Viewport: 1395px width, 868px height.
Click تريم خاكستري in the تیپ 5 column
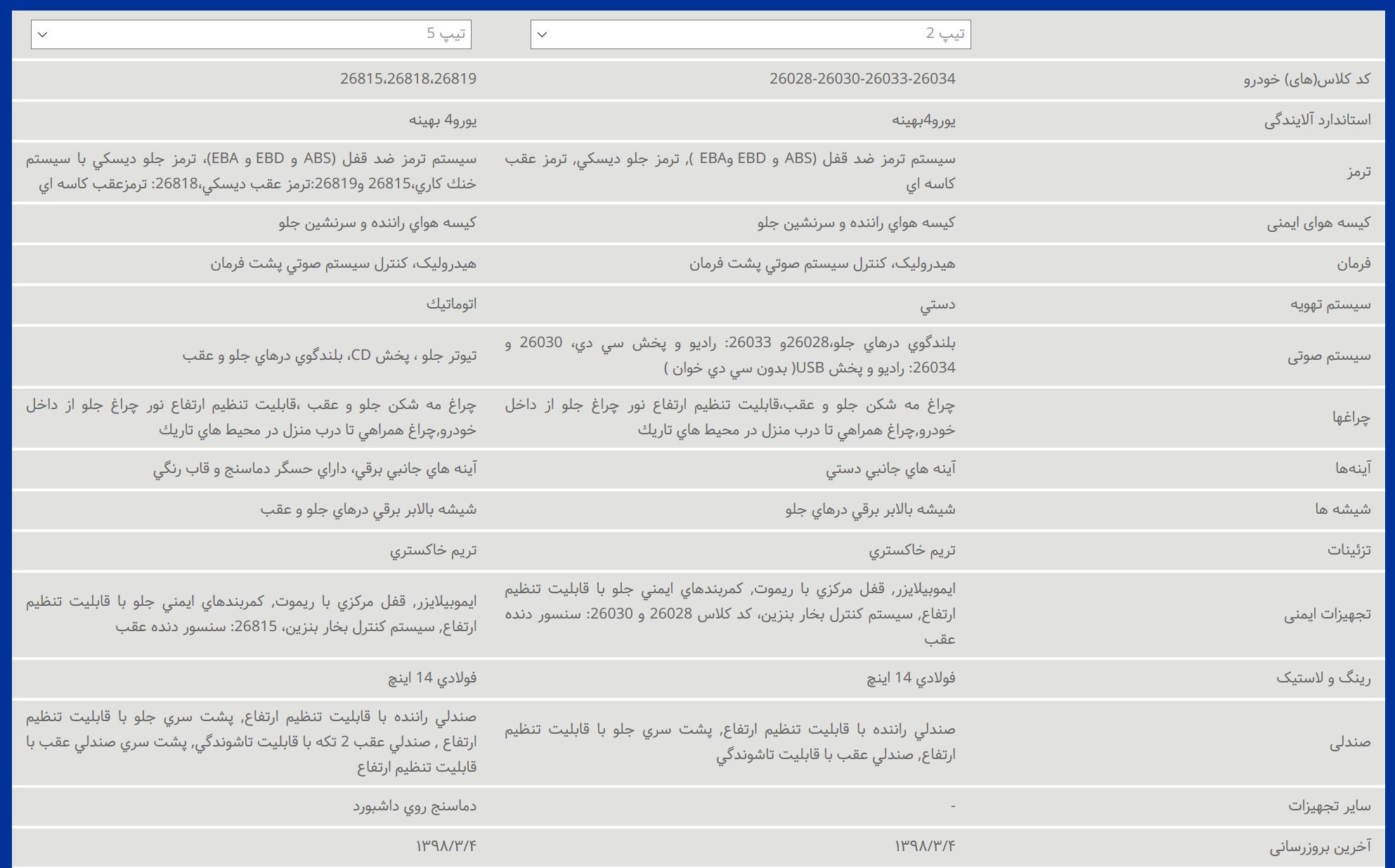[x=433, y=550]
